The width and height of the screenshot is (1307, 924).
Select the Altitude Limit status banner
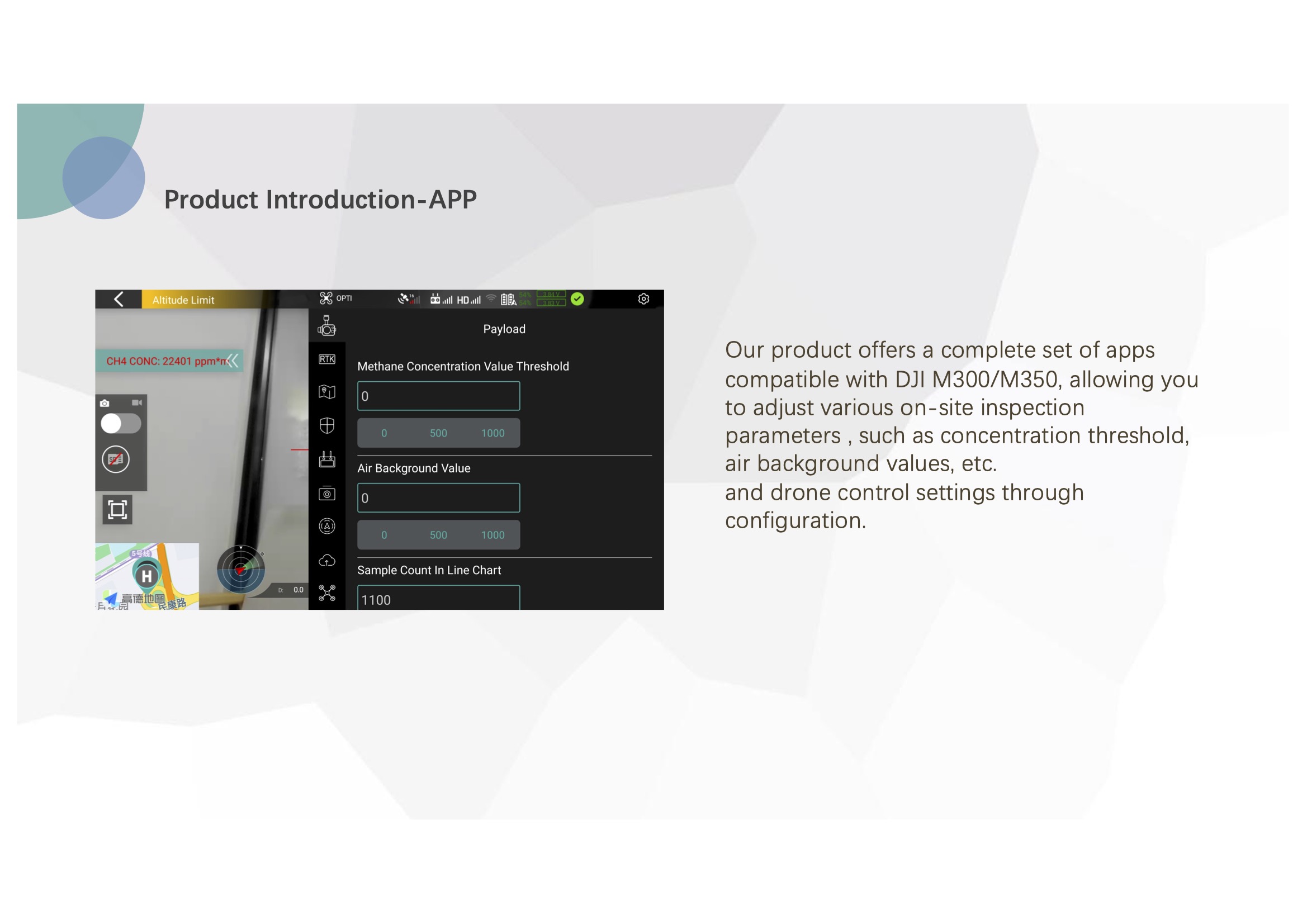(183, 300)
